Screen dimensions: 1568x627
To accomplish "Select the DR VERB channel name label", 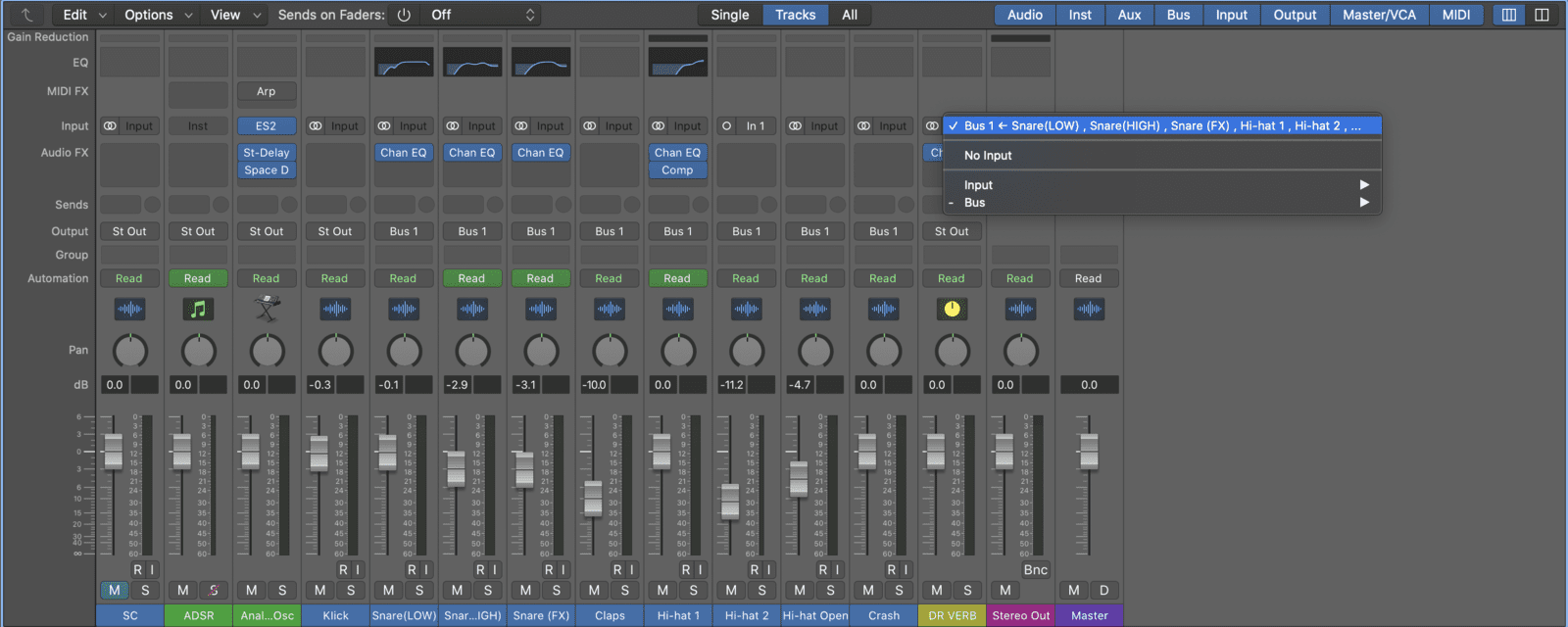I will click(953, 616).
